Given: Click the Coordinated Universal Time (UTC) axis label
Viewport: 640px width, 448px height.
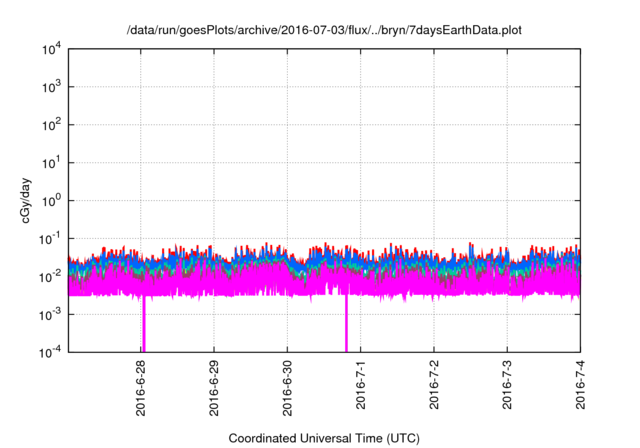Looking at the screenshot, I should point(324,438).
